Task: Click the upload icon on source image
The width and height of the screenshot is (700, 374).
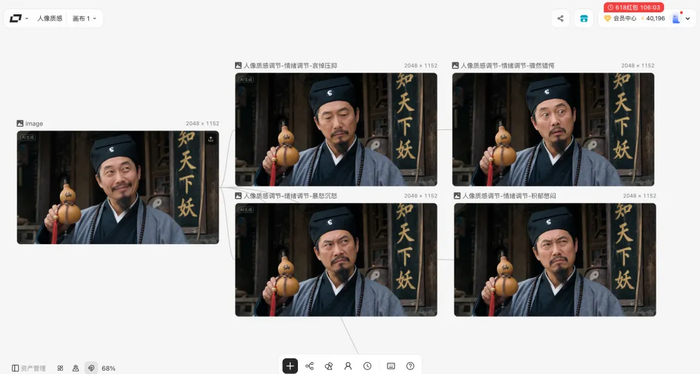Action: click(211, 139)
